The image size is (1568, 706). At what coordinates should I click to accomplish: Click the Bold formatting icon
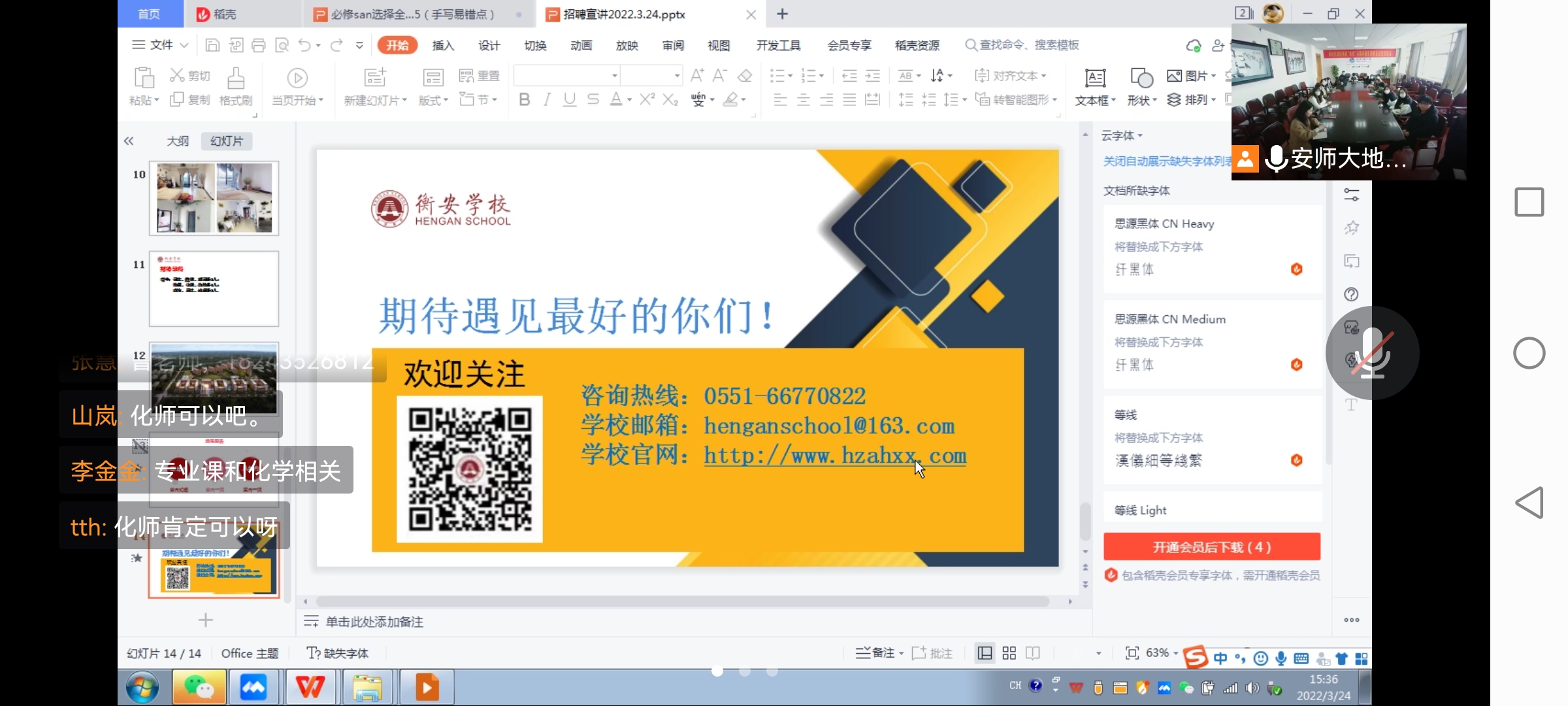click(x=524, y=99)
